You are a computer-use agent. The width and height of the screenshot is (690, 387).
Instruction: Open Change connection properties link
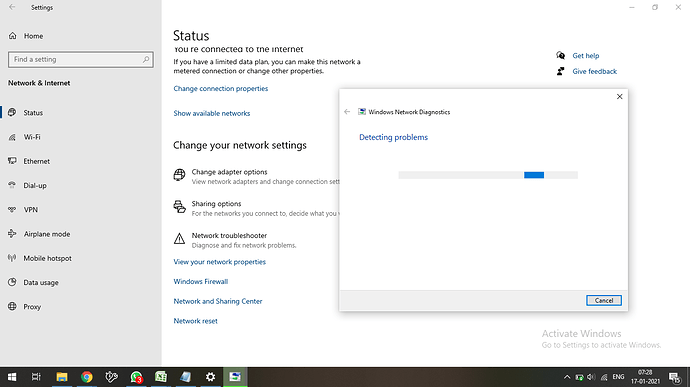pyautogui.click(x=220, y=88)
